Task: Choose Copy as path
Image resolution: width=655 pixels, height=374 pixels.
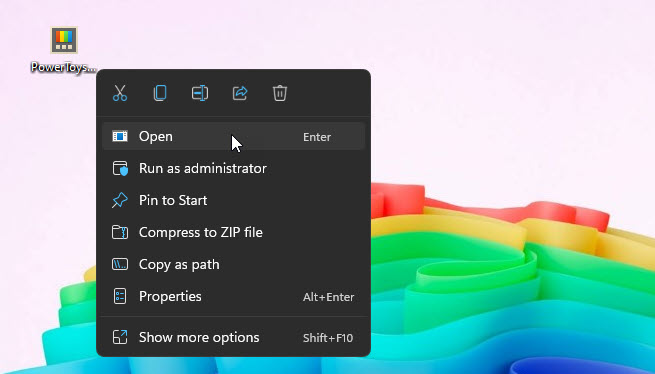Action: point(234,265)
